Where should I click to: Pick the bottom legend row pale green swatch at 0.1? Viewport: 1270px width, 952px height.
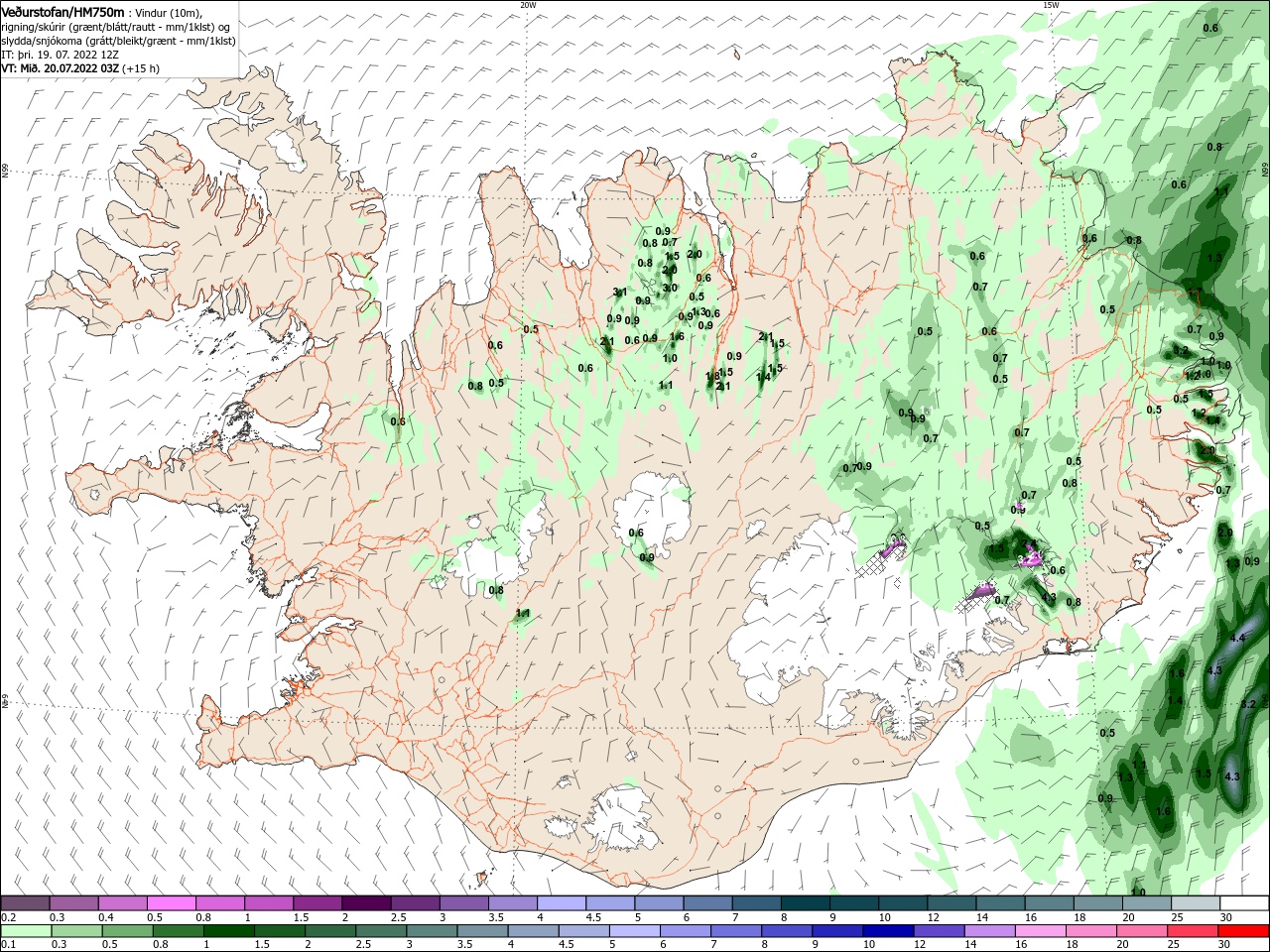(25, 931)
